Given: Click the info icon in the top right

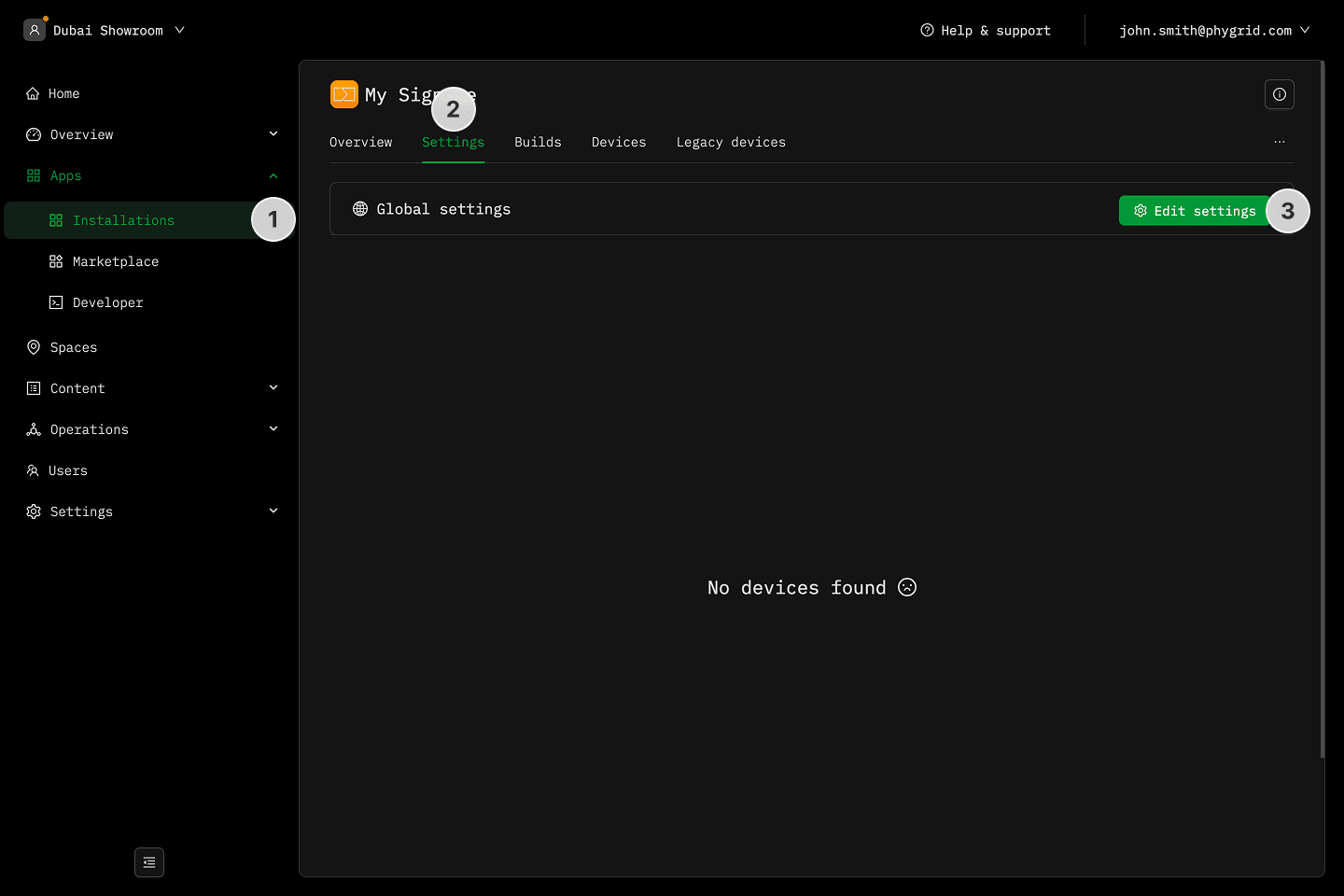Looking at the screenshot, I should point(1279,94).
